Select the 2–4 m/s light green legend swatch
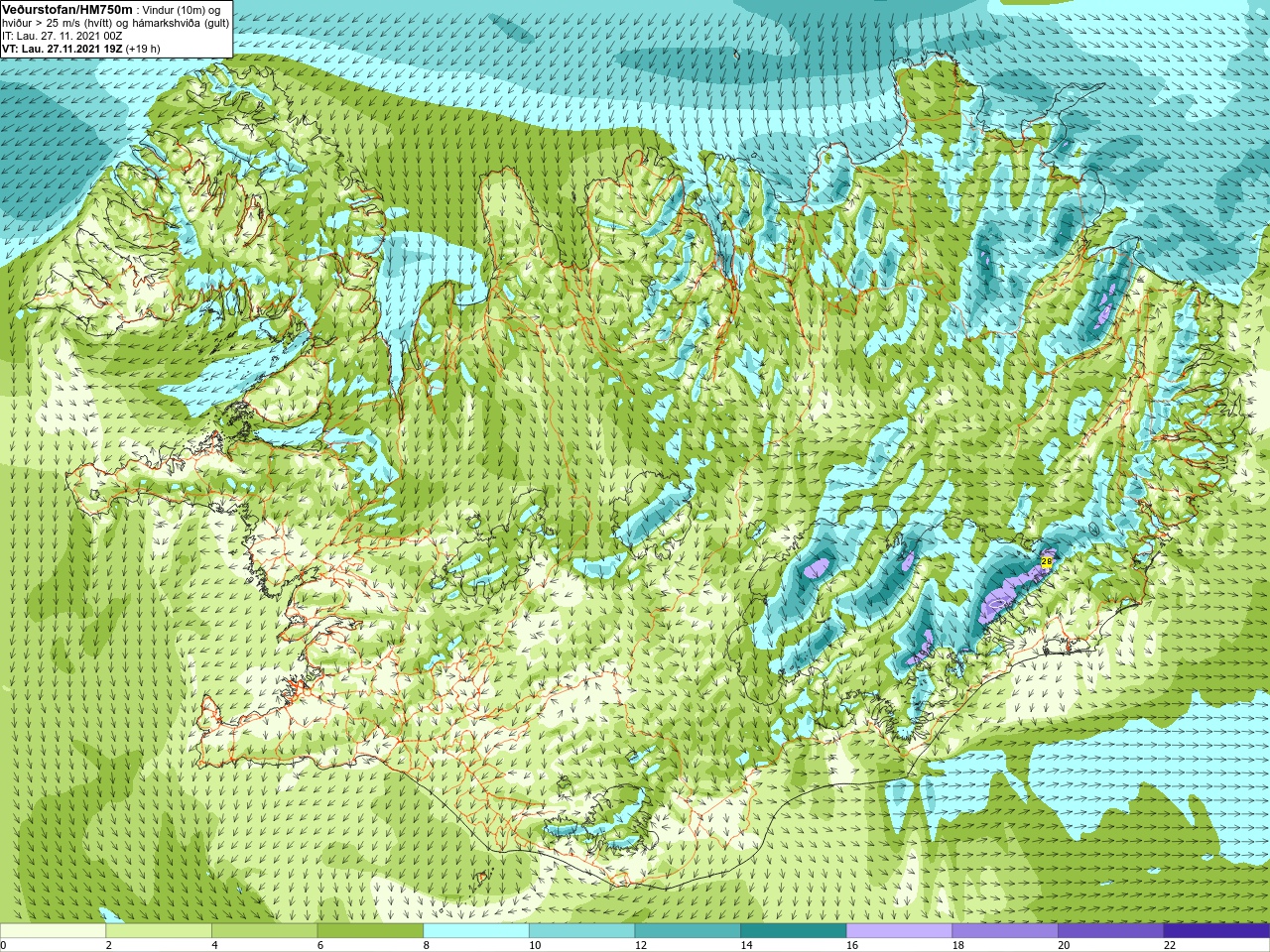 click(x=159, y=931)
